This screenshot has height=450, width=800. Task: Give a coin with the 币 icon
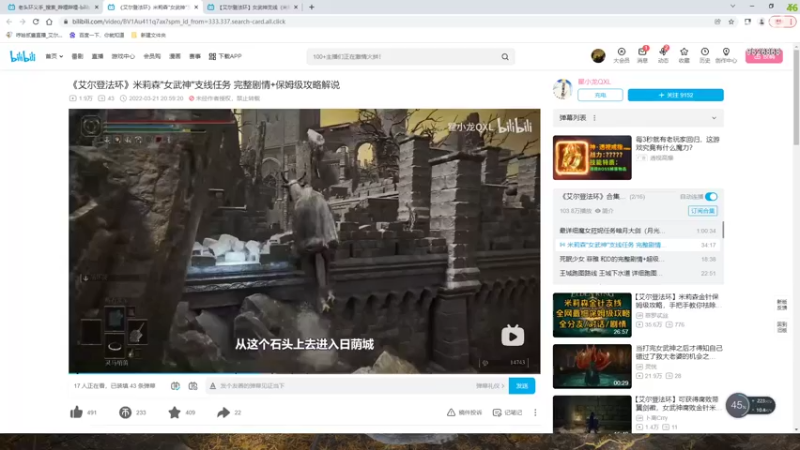(x=125, y=412)
